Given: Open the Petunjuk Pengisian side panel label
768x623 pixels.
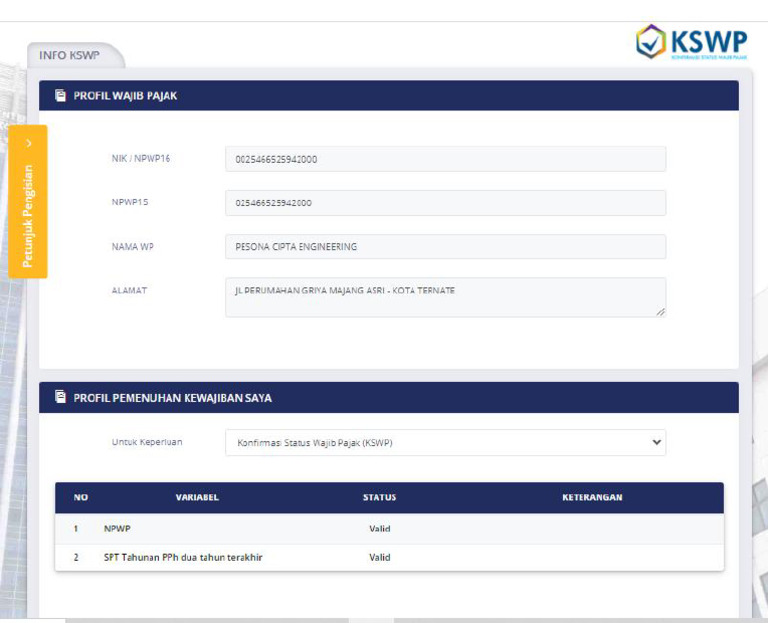Looking at the screenshot, I should coord(28,216).
